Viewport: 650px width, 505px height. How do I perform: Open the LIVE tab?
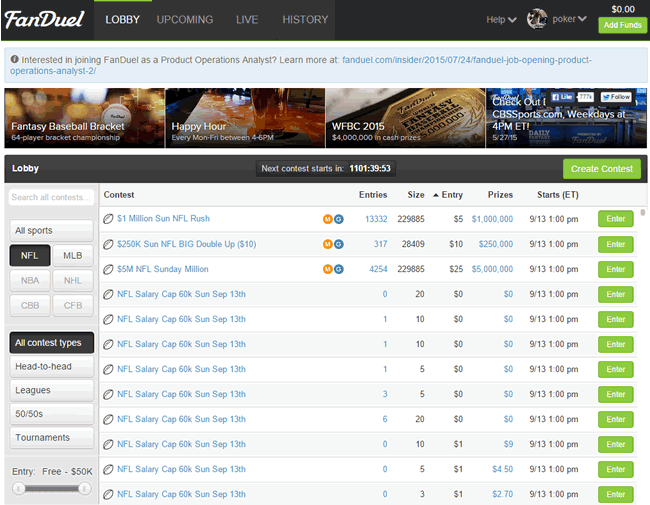(247, 19)
